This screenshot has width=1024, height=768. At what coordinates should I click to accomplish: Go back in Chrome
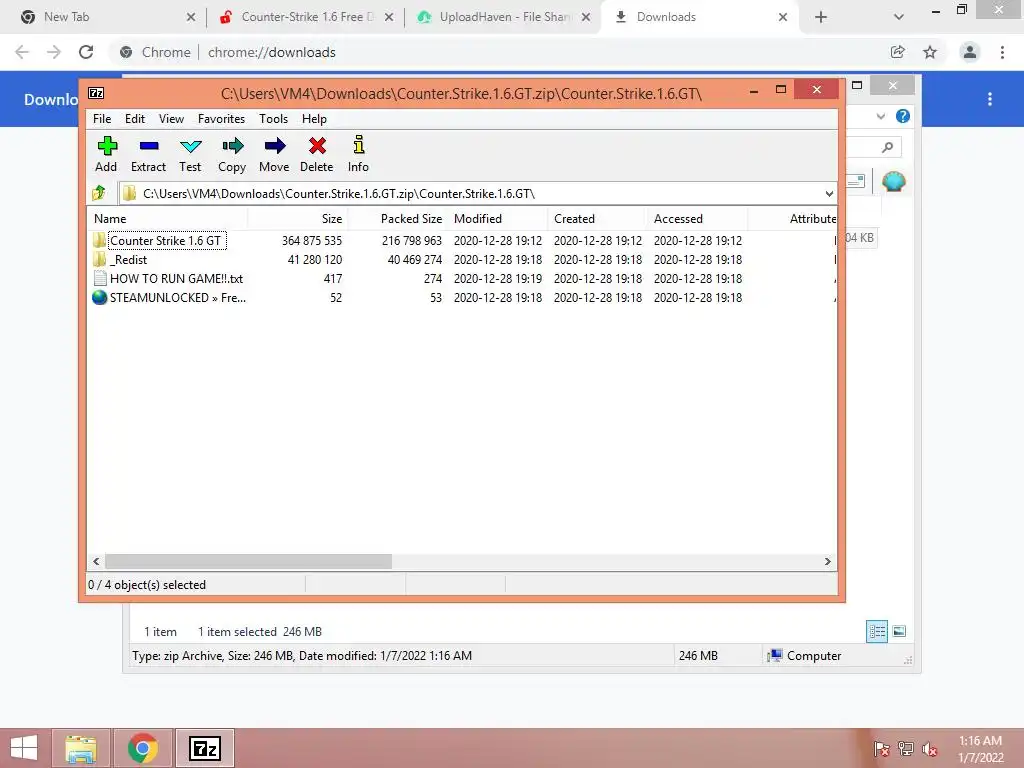pyautogui.click(x=22, y=52)
